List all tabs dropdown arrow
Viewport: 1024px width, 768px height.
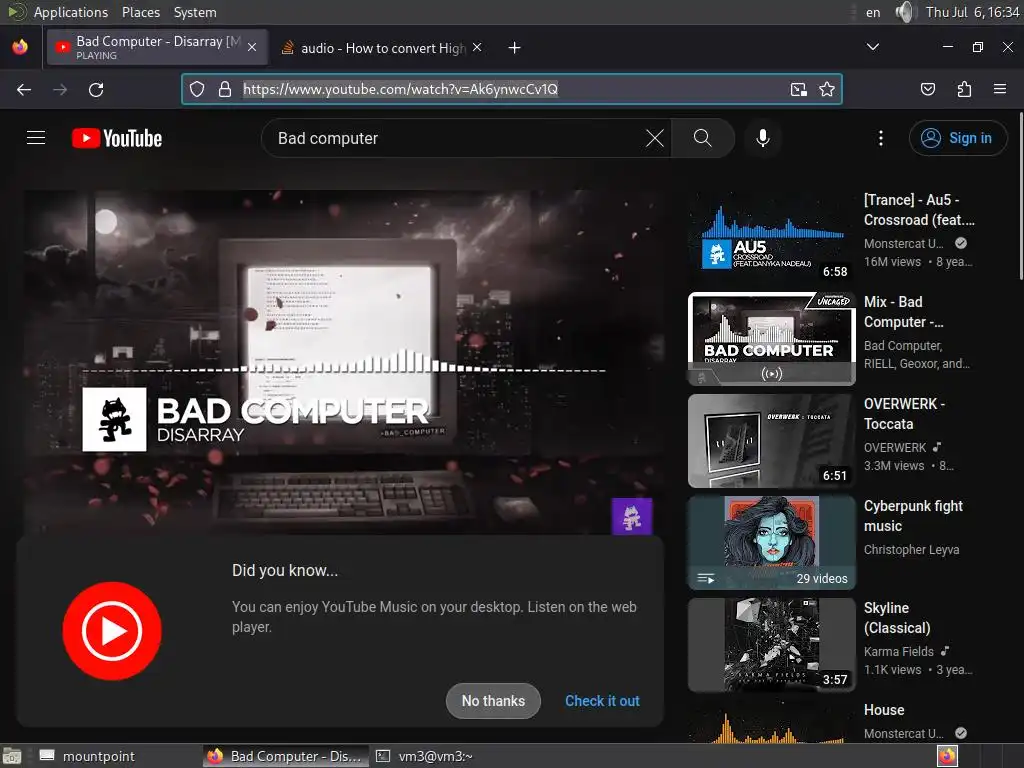point(872,47)
